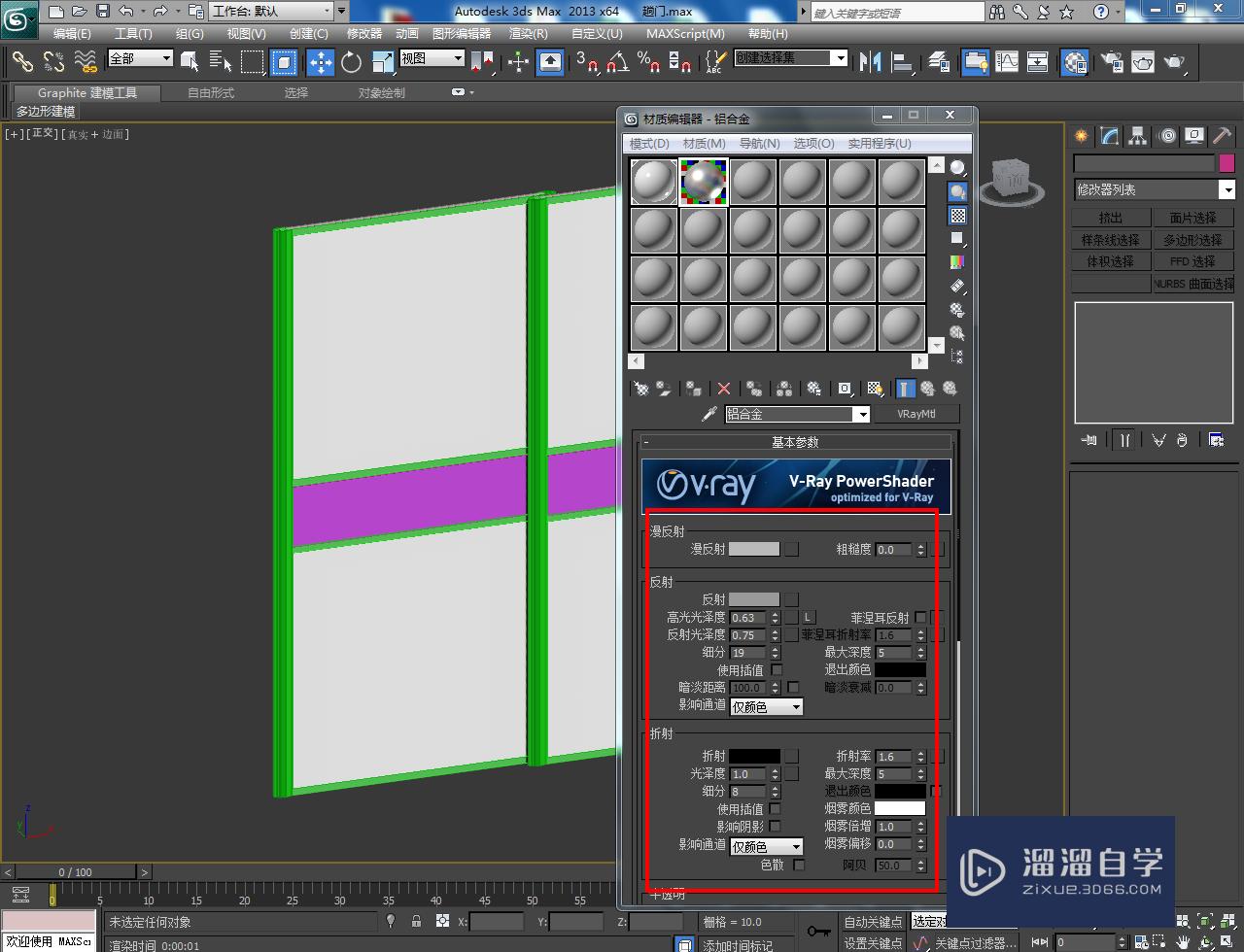1244x952 pixels.
Task: Toggle Use interpolation checkbox under Reflection
Action: pyautogui.click(x=777, y=670)
